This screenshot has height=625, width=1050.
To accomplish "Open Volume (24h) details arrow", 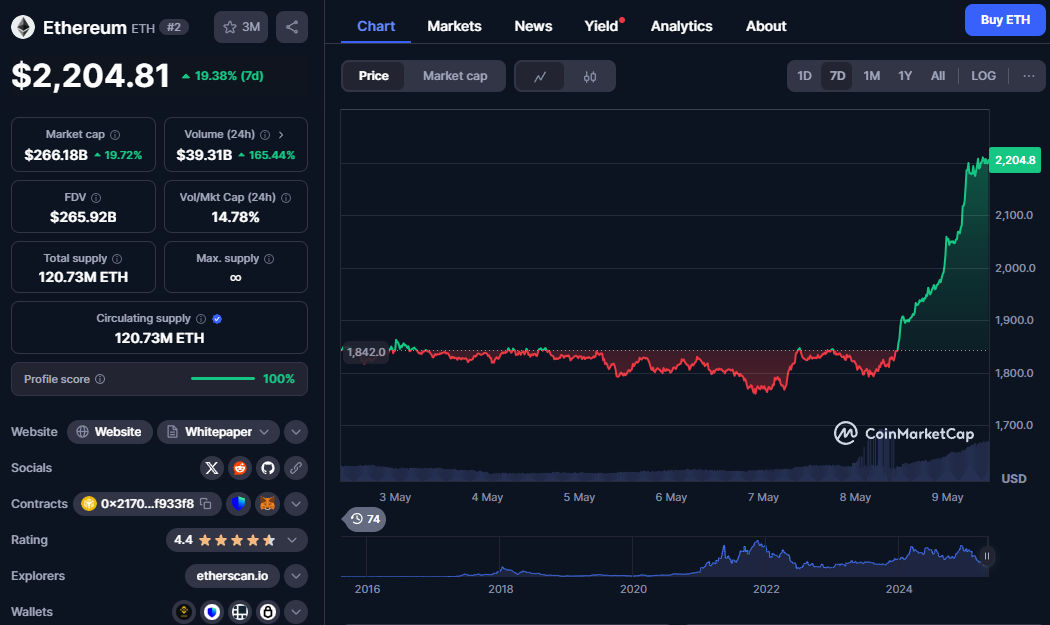I will point(281,135).
